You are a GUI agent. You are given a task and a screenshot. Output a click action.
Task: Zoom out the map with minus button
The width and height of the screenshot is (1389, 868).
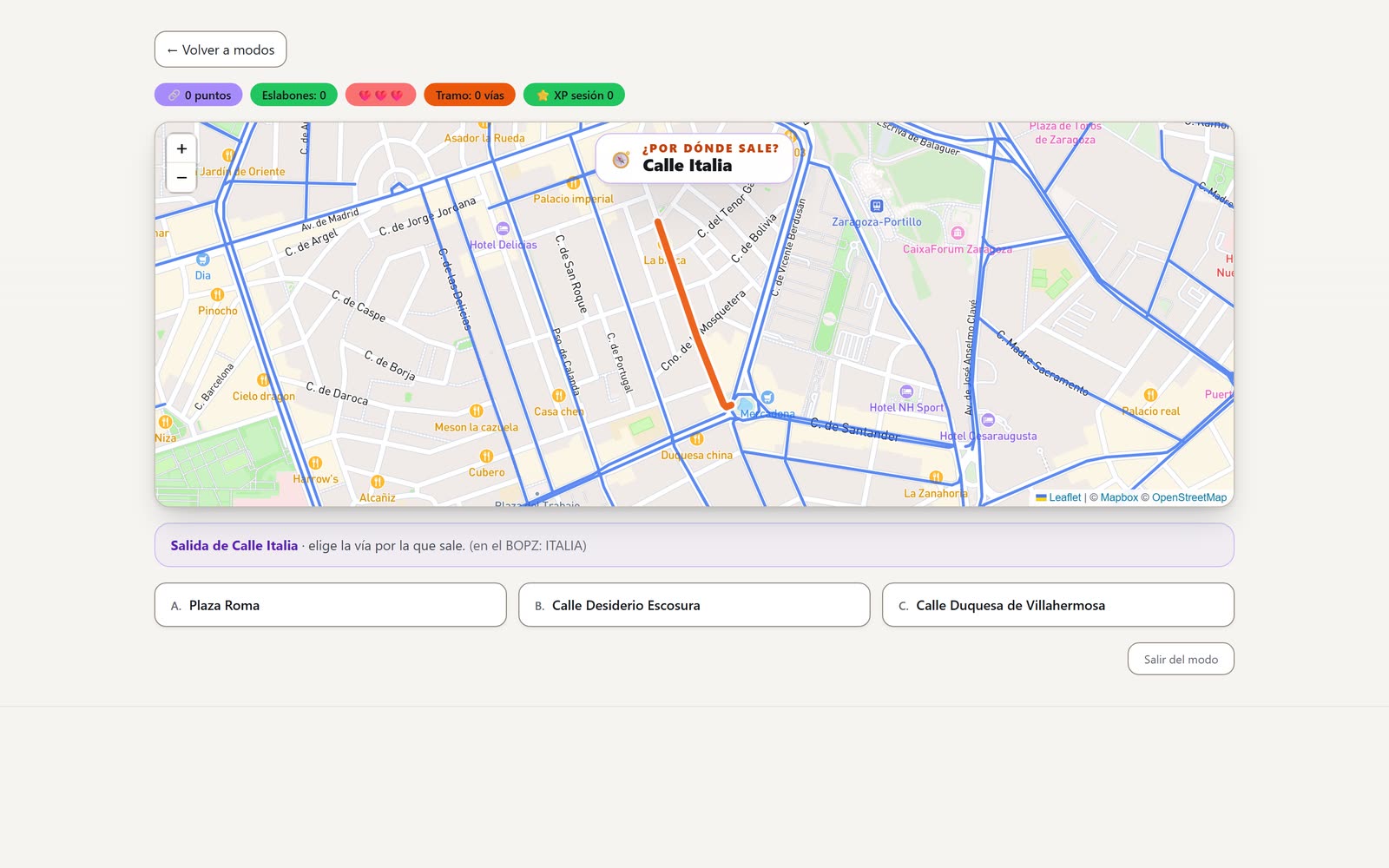pyautogui.click(x=181, y=177)
